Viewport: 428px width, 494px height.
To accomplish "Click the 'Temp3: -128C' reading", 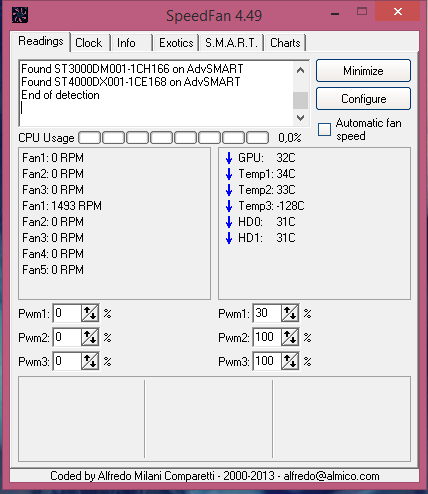I will (271, 206).
